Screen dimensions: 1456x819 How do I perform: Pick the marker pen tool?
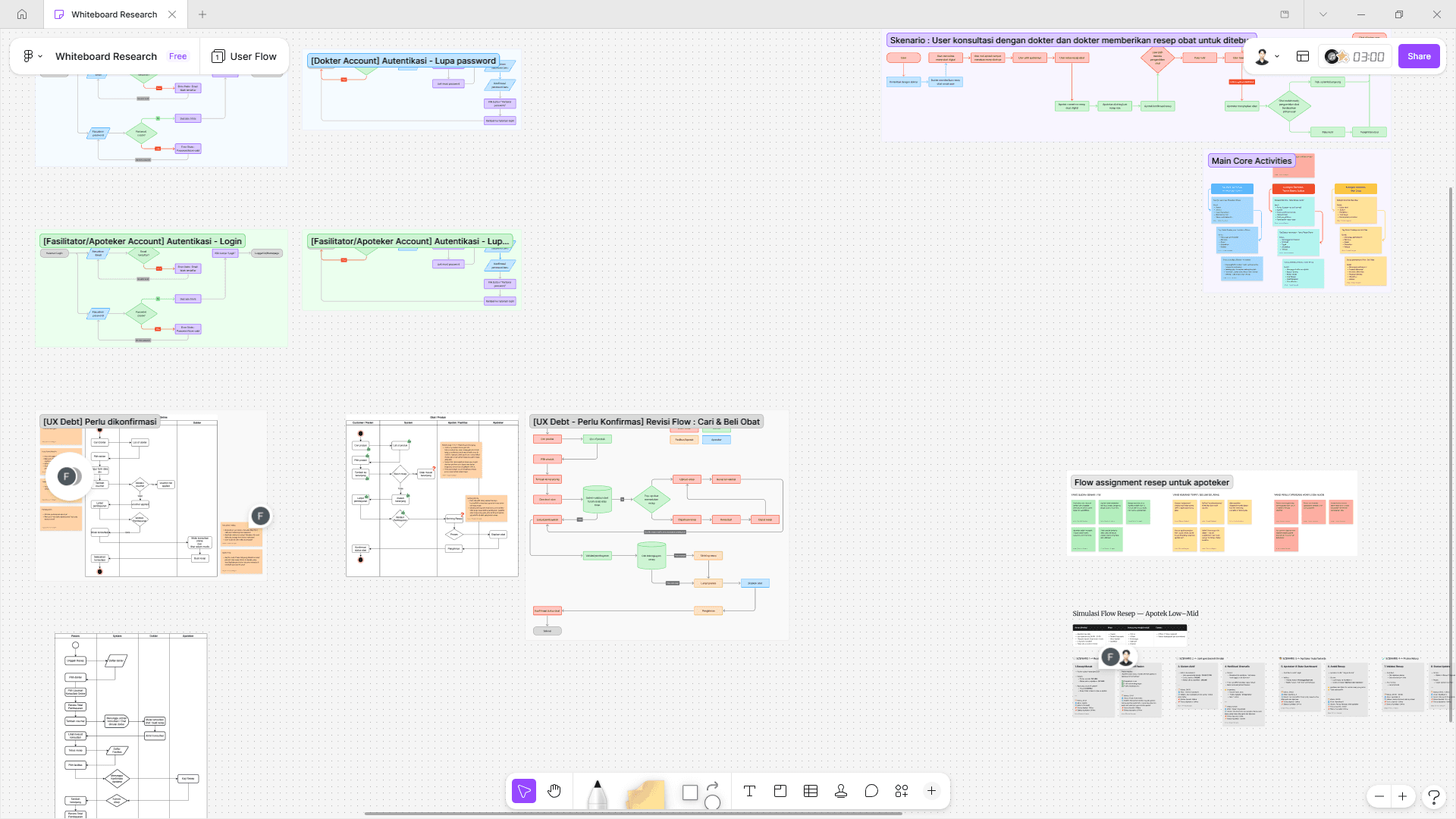(598, 793)
